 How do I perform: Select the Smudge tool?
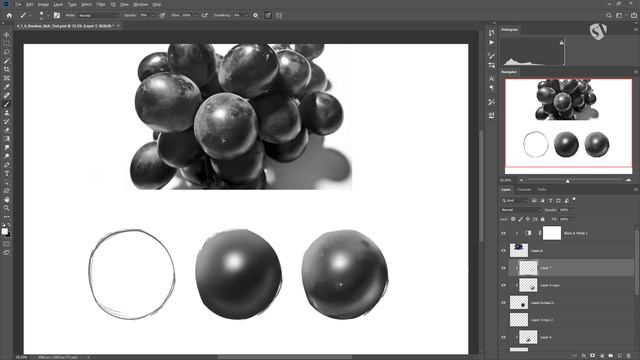coord(7,147)
